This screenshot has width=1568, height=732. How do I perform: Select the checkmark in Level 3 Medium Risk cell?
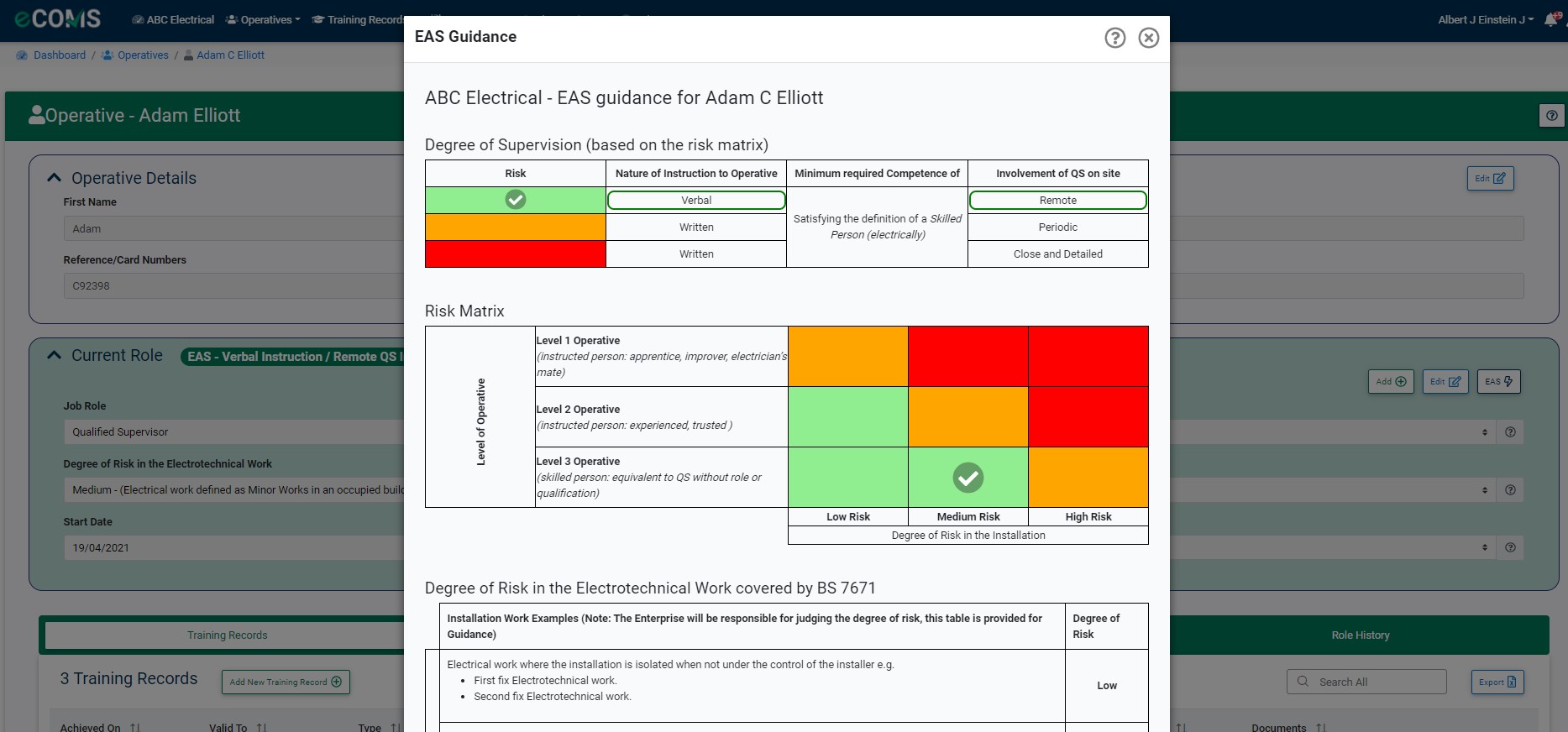[968, 478]
